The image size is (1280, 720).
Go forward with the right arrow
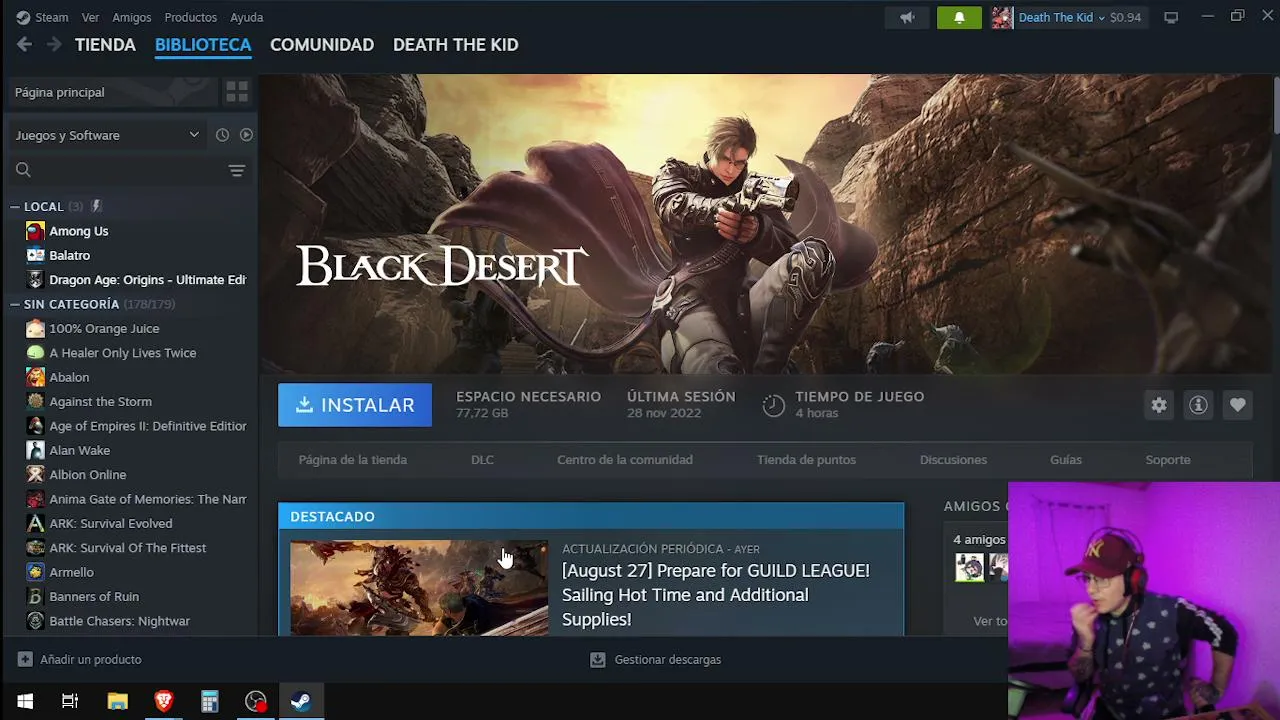coord(54,44)
